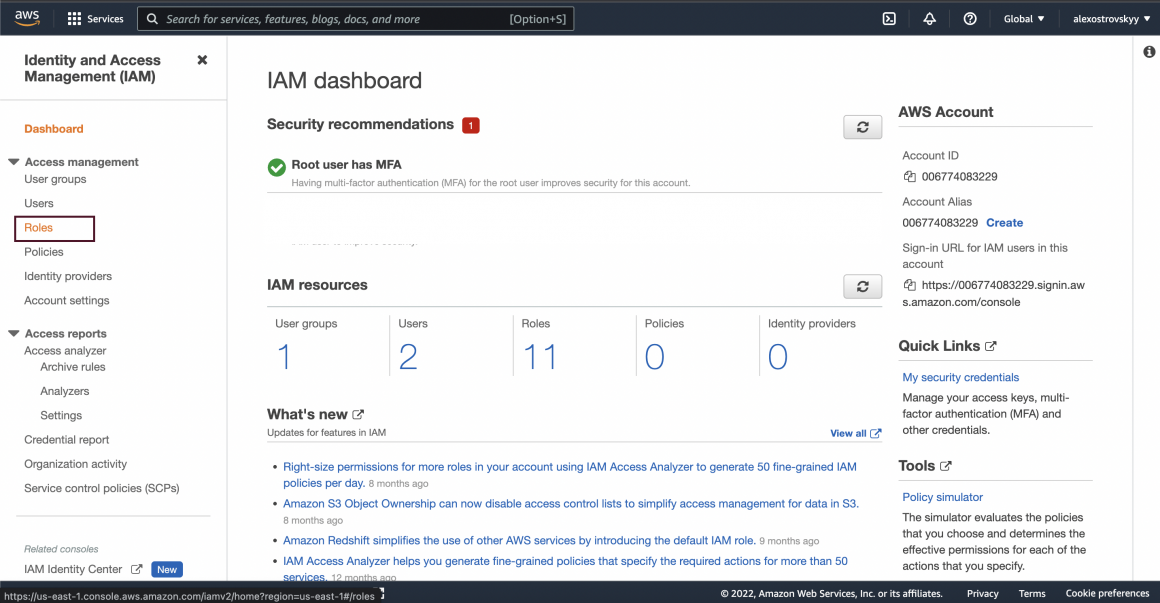
Task: Open the info panel icon
Action: coord(1149,52)
